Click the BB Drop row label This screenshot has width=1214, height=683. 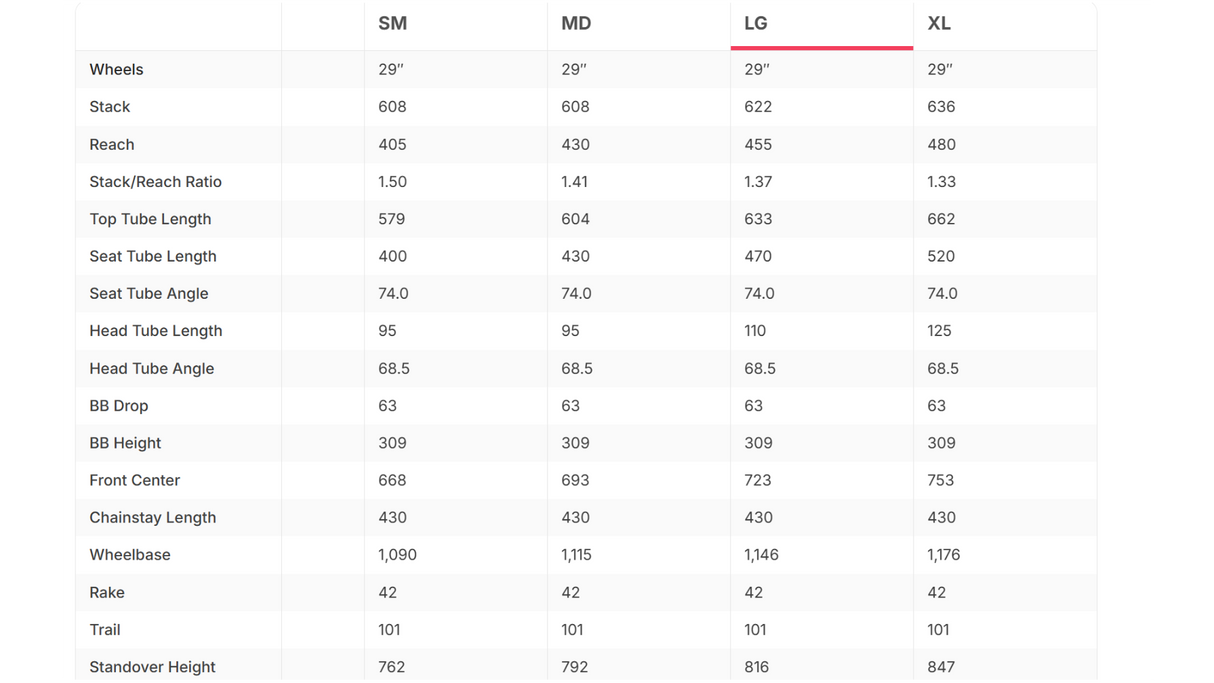point(119,406)
